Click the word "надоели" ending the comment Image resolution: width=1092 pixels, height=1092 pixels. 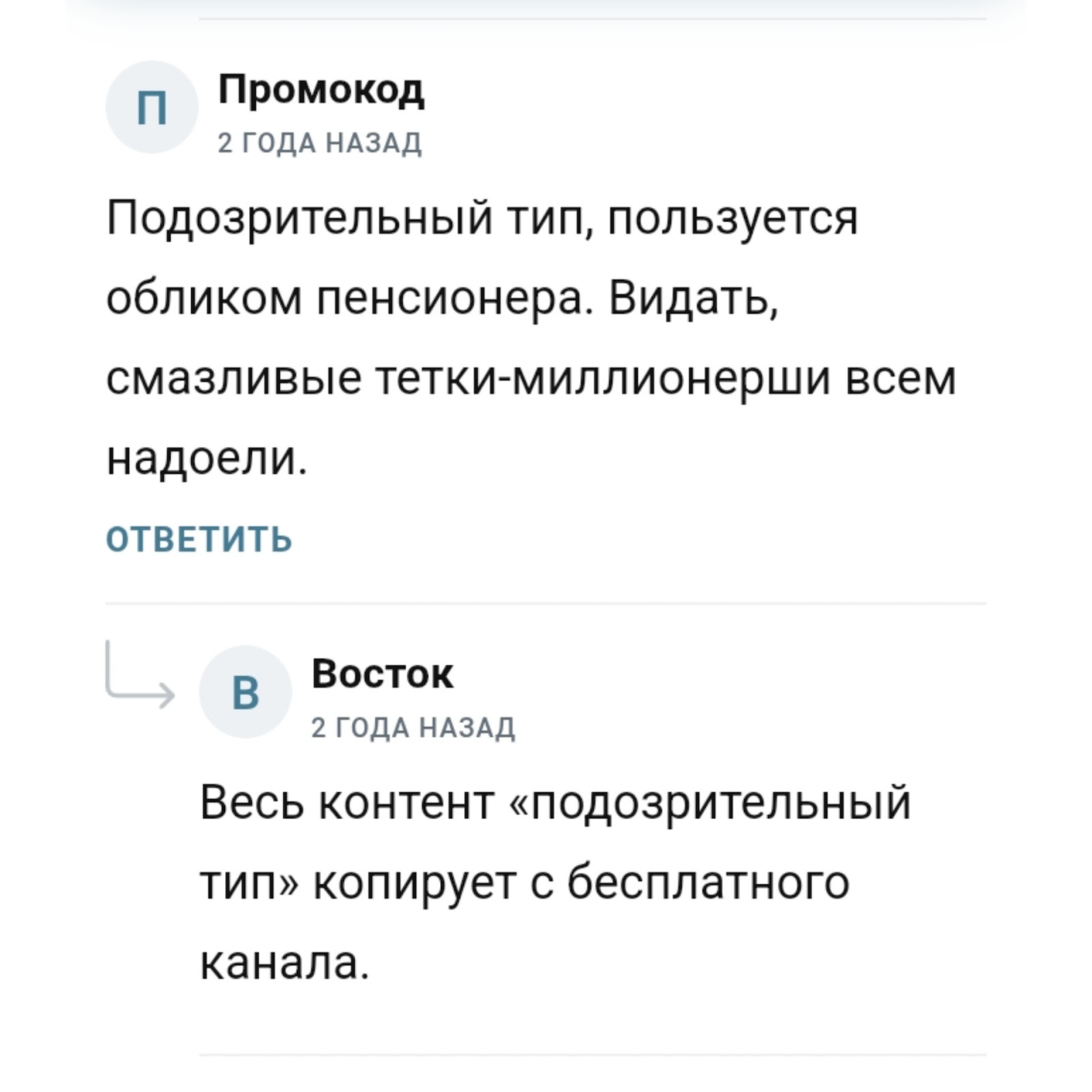pyautogui.click(x=206, y=458)
